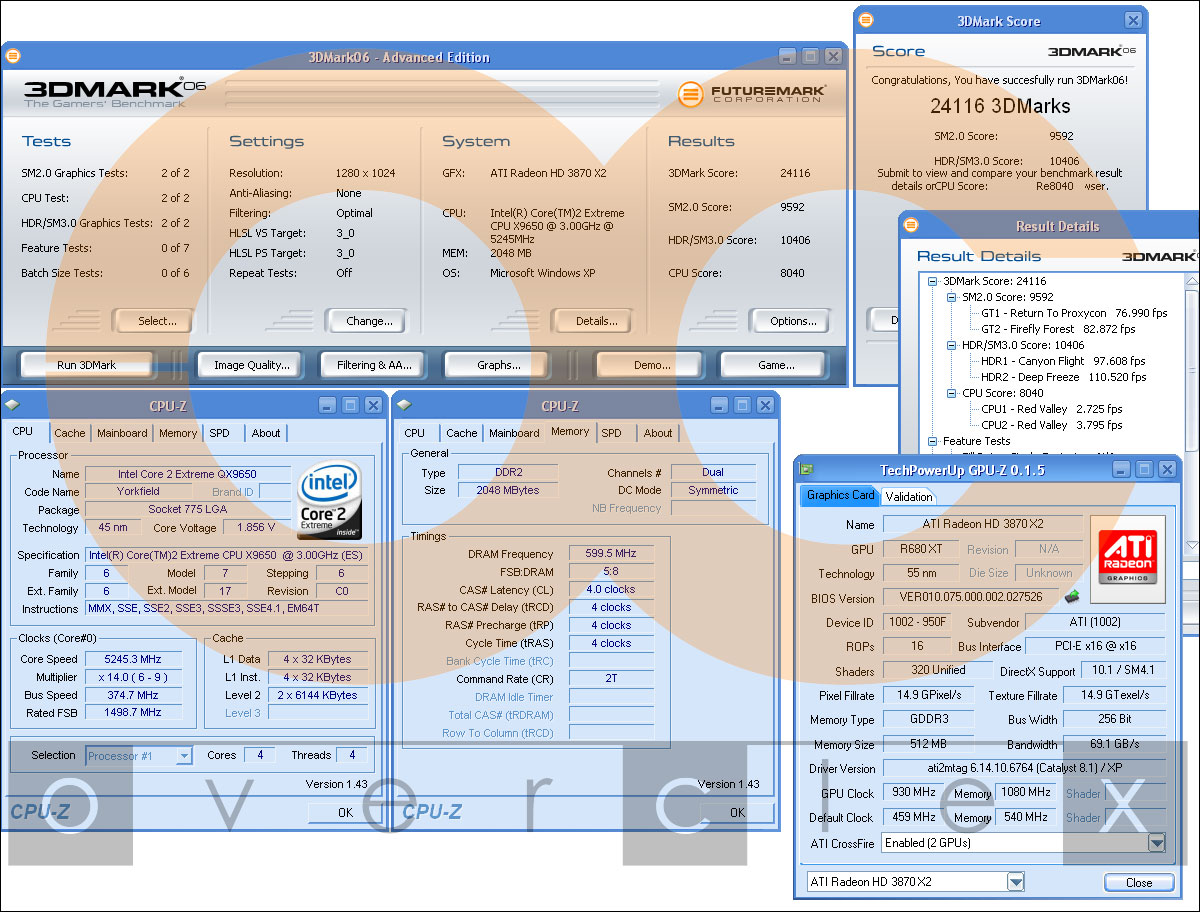This screenshot has width=1200, height=912.
Task: Open Mainboard tab in the CPU-Z processor window
Action: (x=122, y=433)
